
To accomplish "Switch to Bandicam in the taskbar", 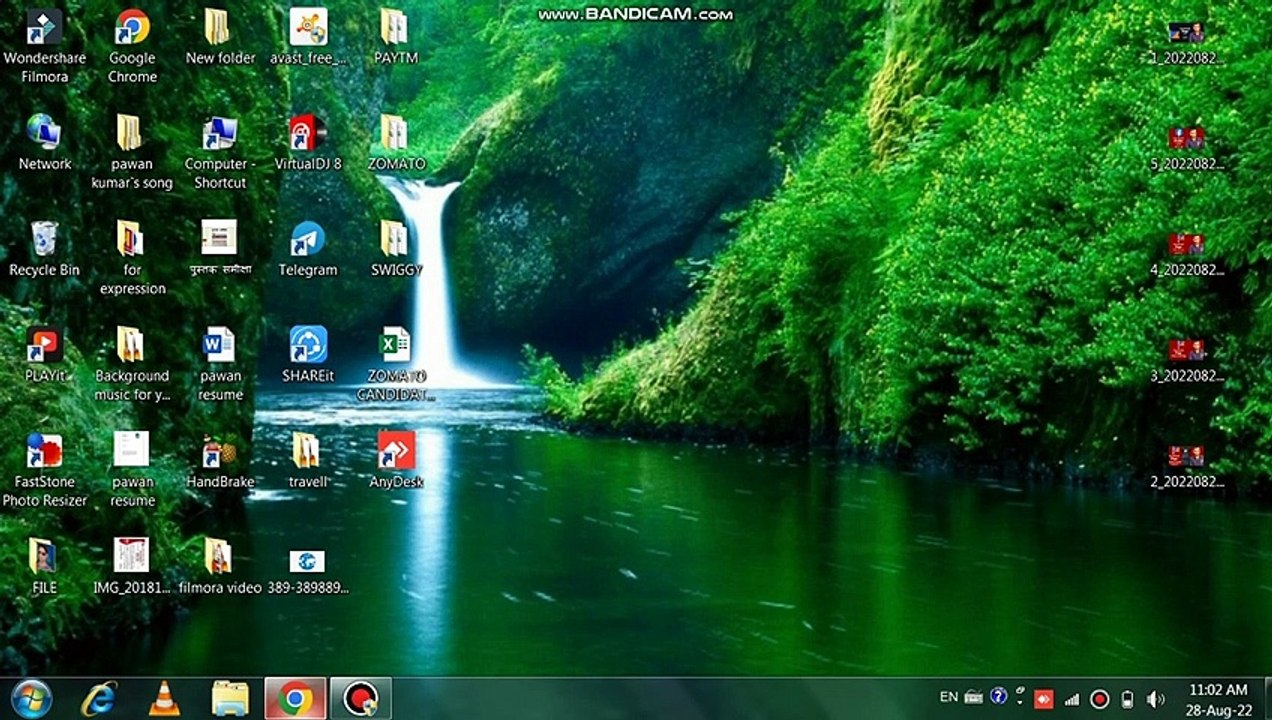I will [360, 698].
